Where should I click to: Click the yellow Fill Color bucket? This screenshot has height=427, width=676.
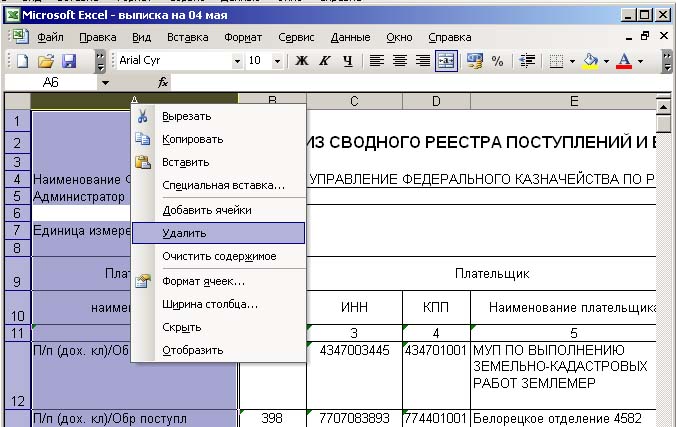coord(590,61)
